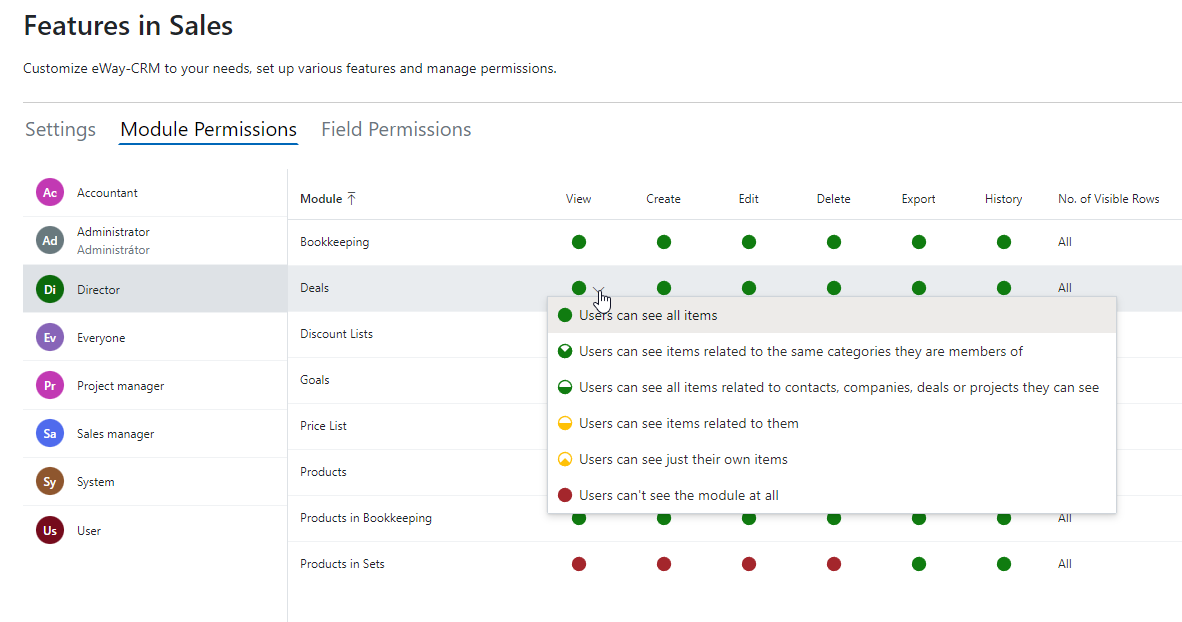This screenshot has height=622, width=1182.
Task: Click the Goals module name
Action: pyautogui.click(x=314, y=380)
